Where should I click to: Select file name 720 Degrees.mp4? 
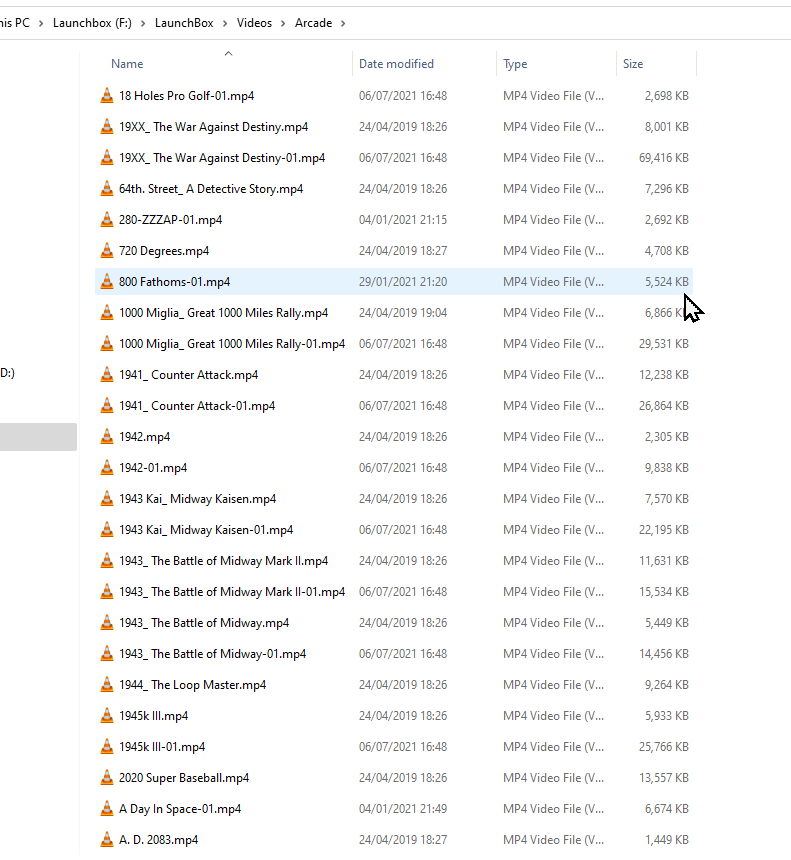164,251
